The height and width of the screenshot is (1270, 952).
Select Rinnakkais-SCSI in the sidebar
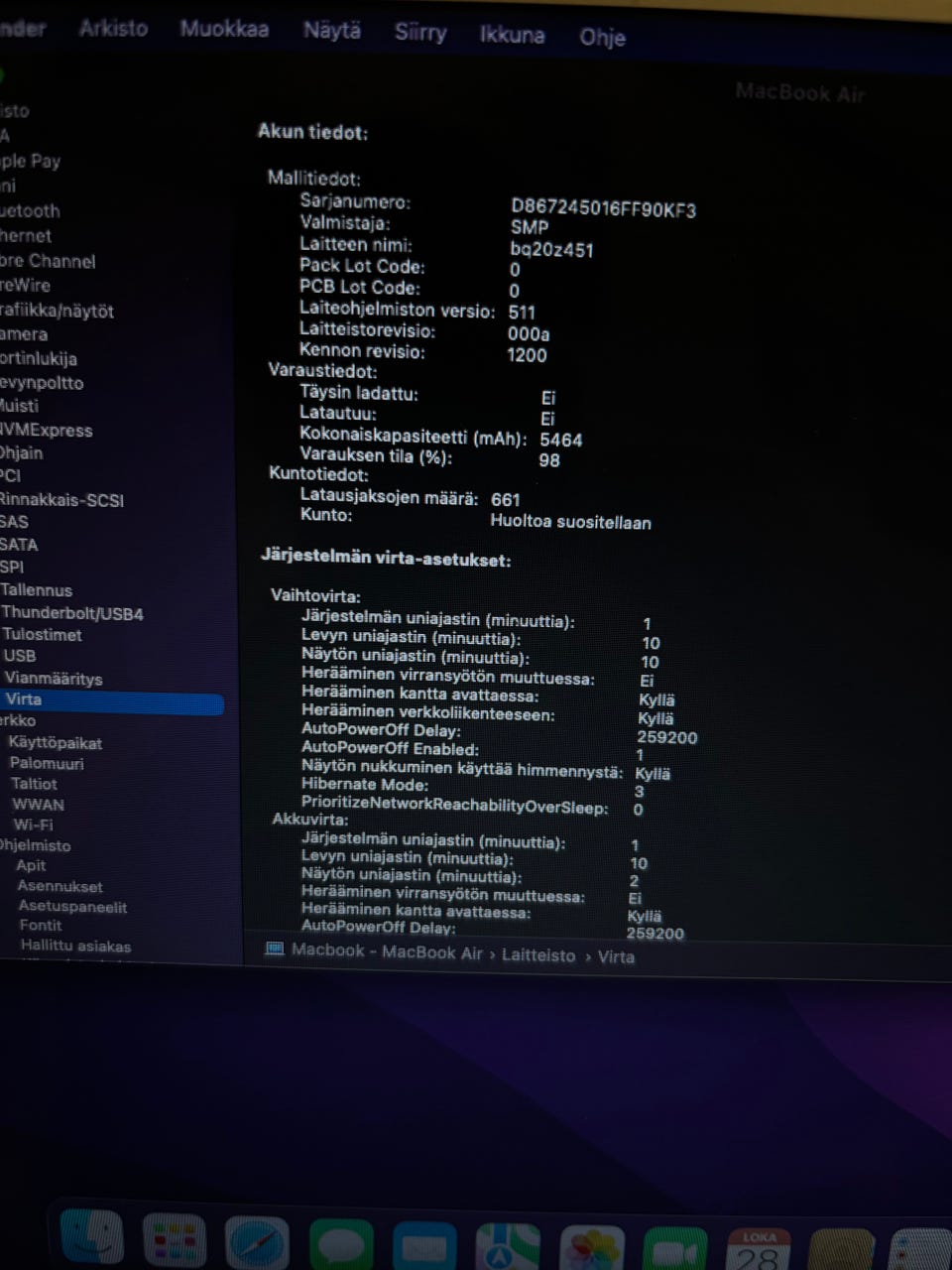61,499
